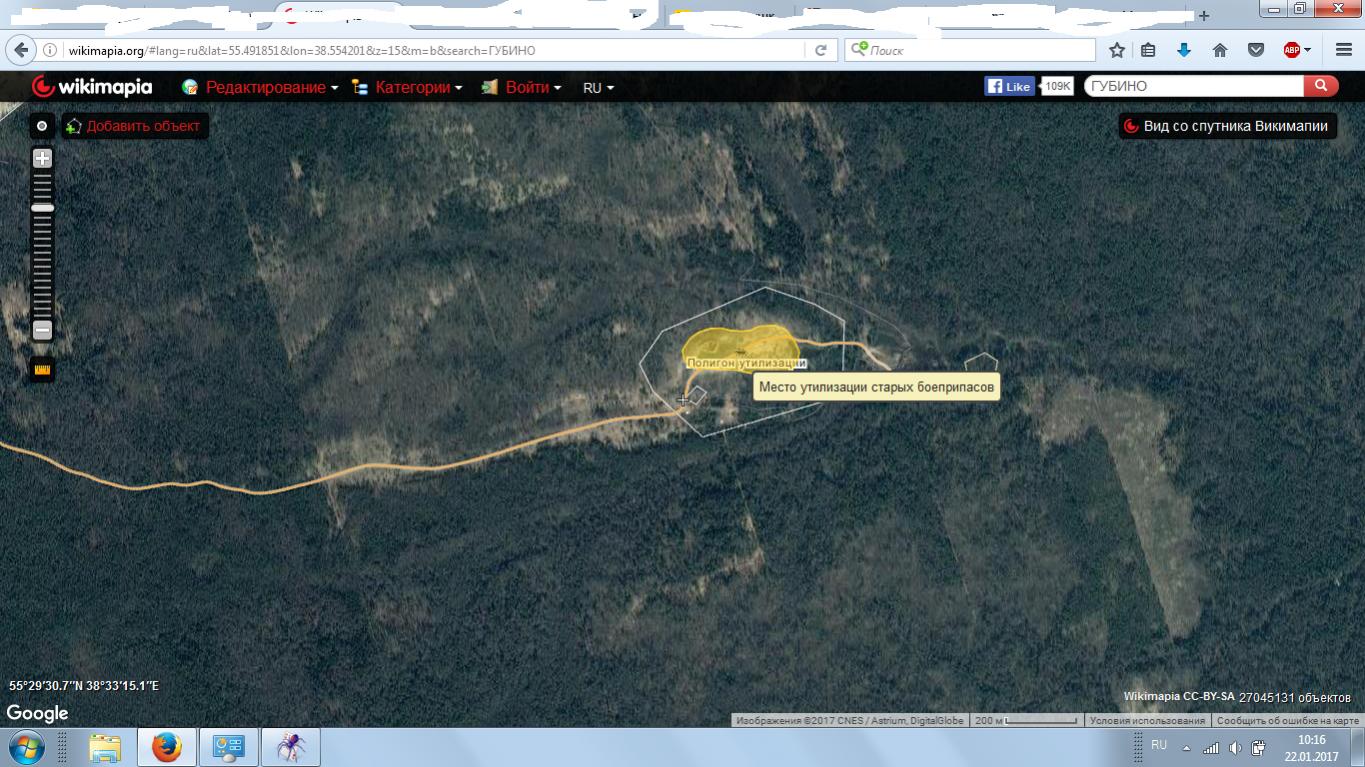Screen dimensions: 1365x767
Task: Click the Полигон утилизации map label
Action: 747,363
